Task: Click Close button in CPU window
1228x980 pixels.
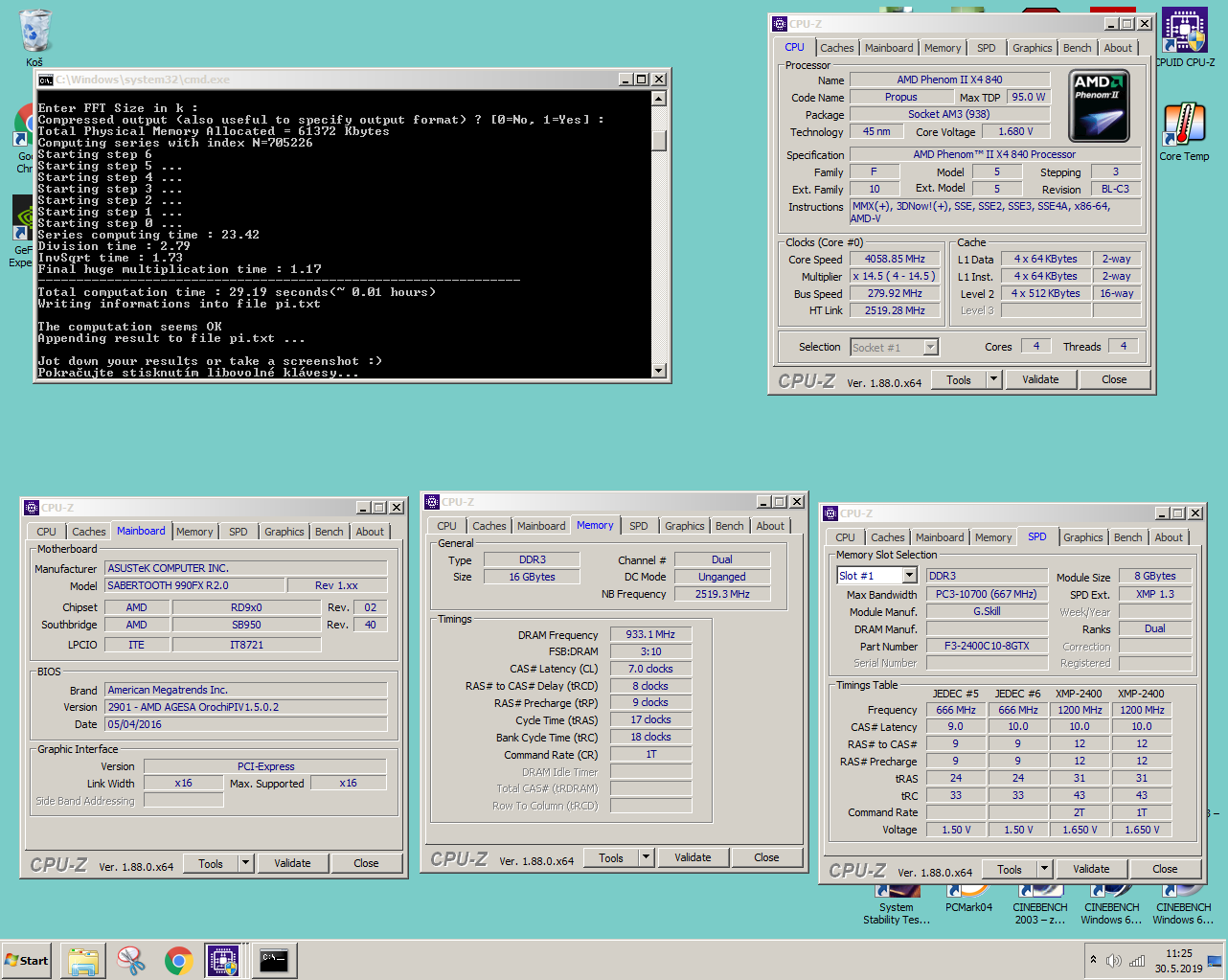Action: (1114, 379)
